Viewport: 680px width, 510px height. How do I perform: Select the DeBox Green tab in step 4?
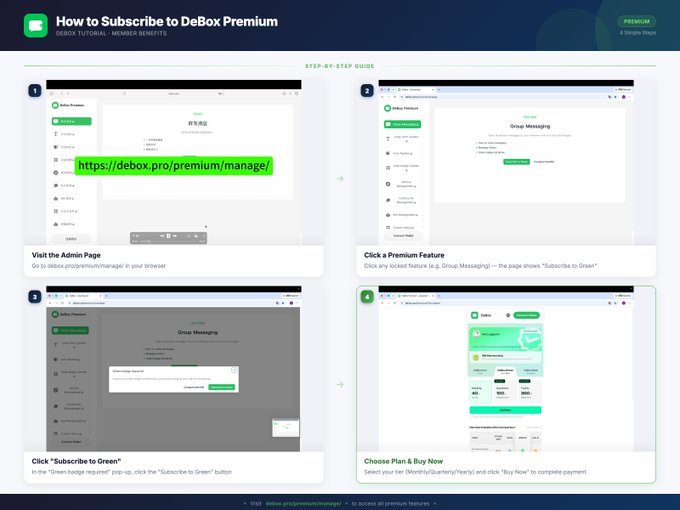pos(505,371)
